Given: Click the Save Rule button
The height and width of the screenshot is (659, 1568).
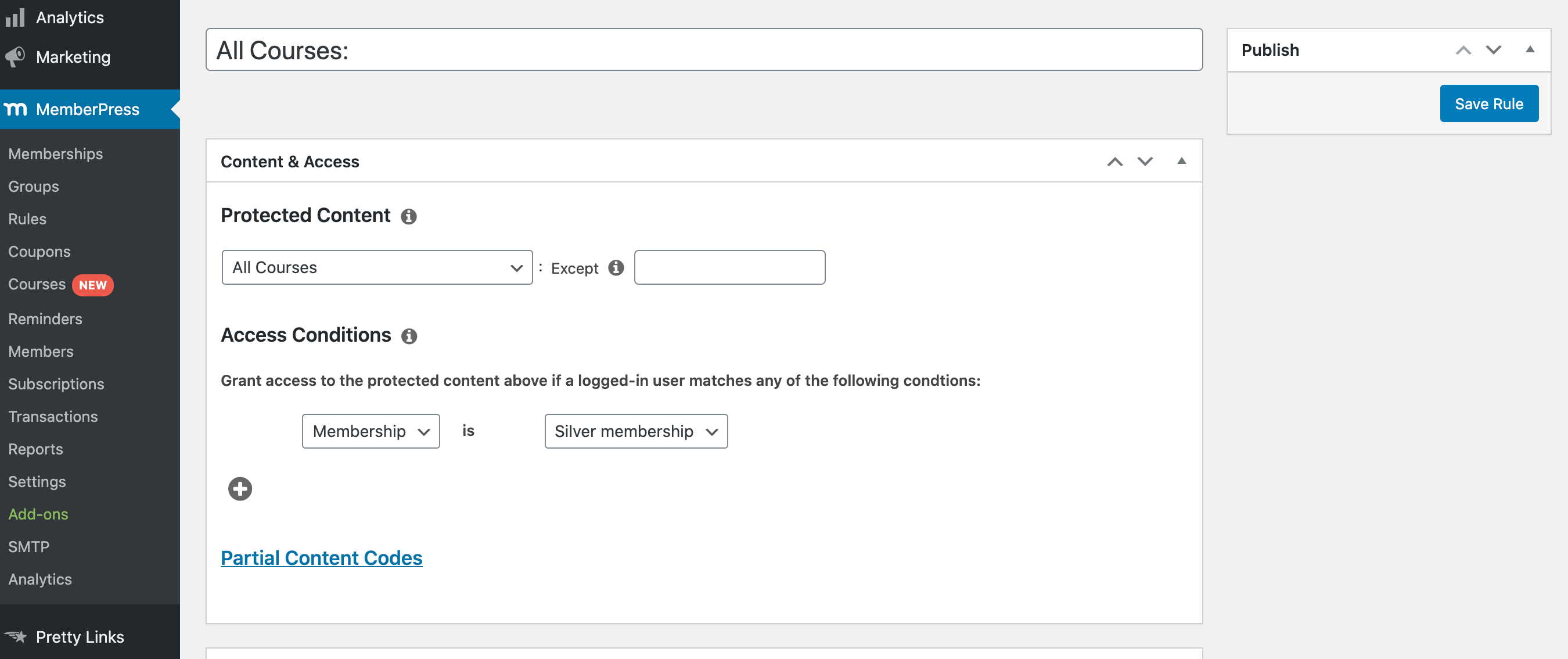Looking at the screenshot, I should tap(1488, 103).
